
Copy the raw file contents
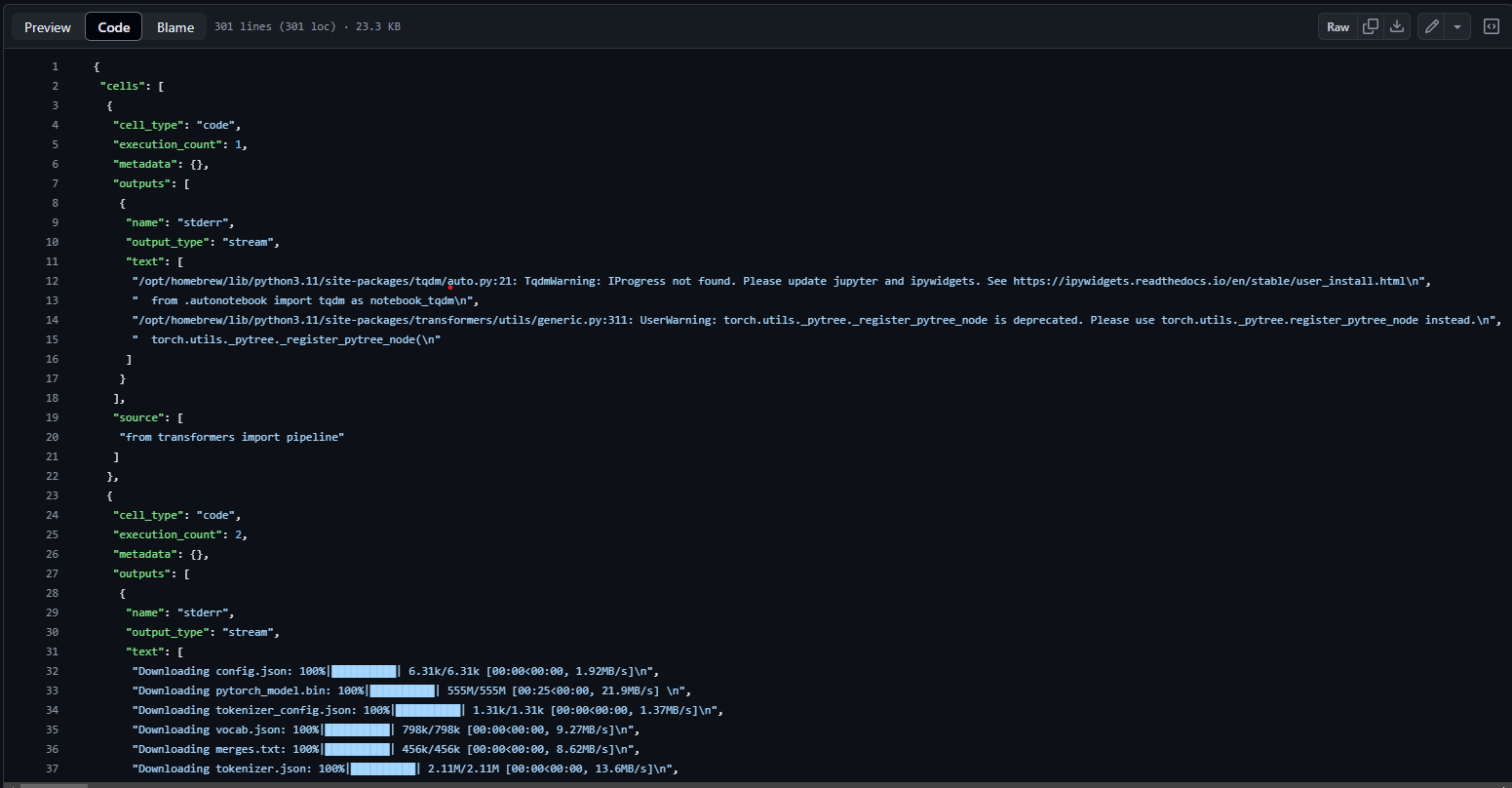(1370, 26)
